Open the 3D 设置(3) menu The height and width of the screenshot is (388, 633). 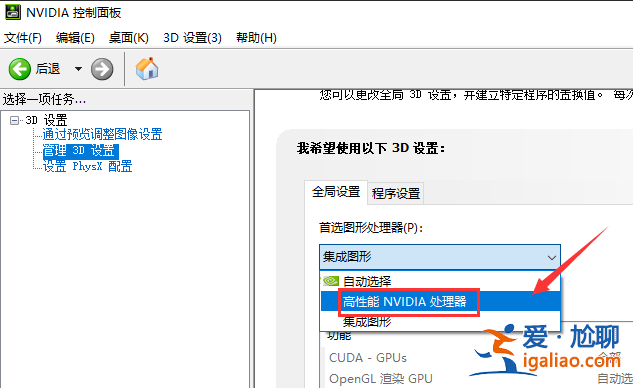pos(192,38)
